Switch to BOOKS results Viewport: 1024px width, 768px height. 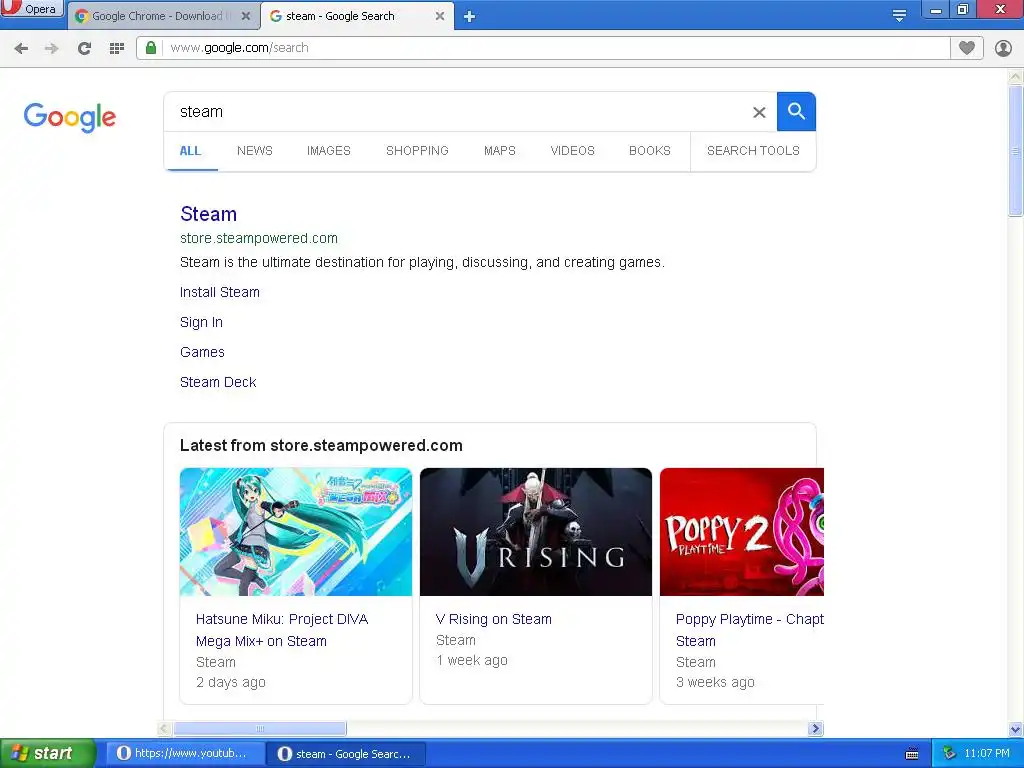[649, 151]
